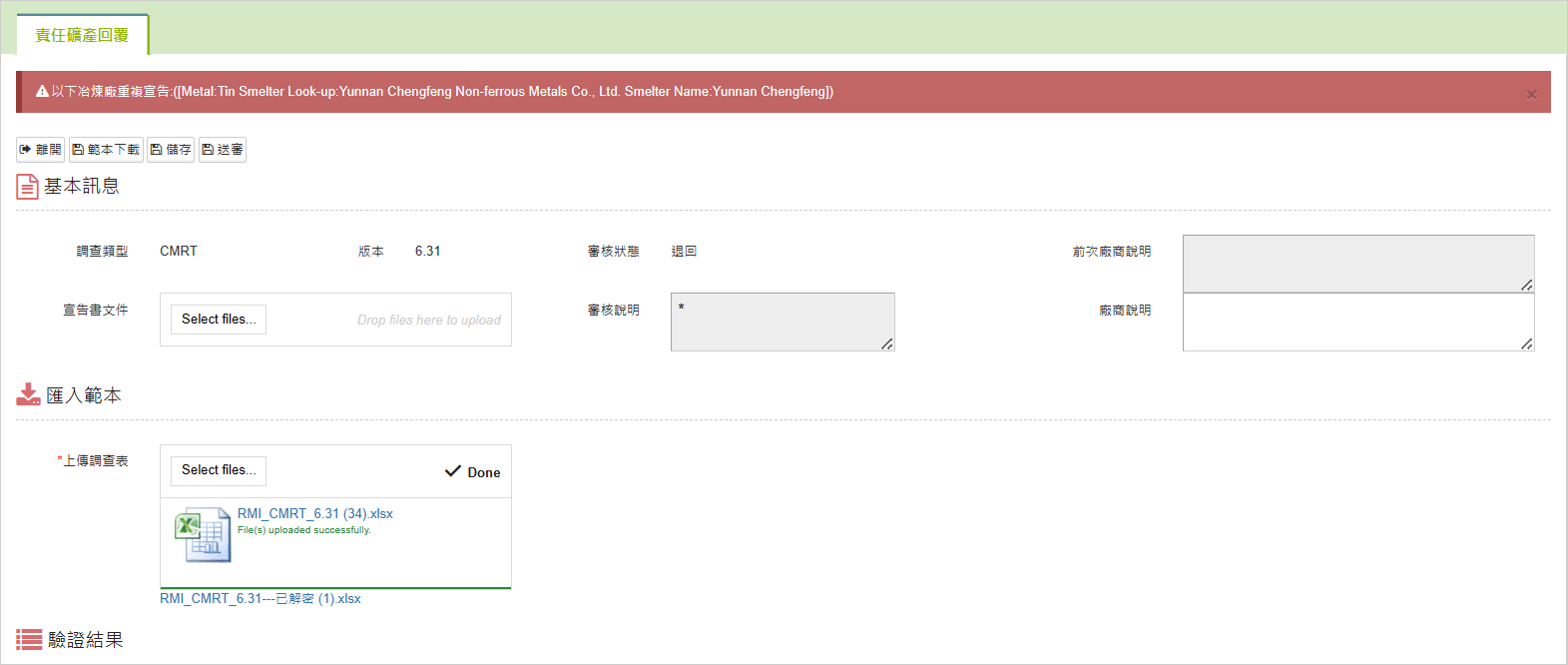
Task: Open the RMI_CMRT_6.31---已解密 (1).xlsx link
Action: click(x=260, y=599)
